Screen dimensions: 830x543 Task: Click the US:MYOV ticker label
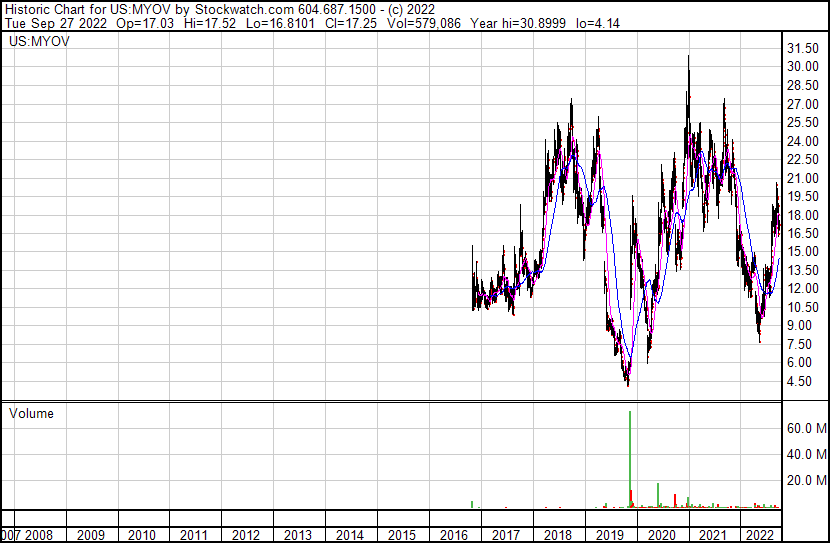pyautogui.click(x=38, y=41)
